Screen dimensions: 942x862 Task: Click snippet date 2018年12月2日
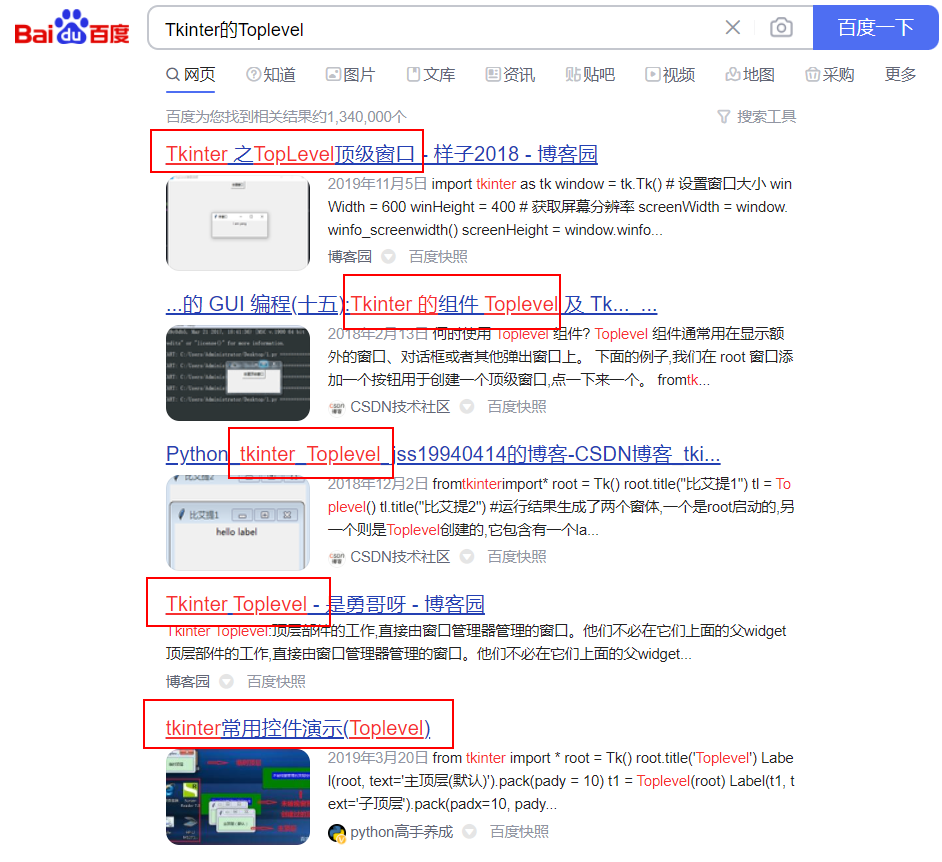377,484
